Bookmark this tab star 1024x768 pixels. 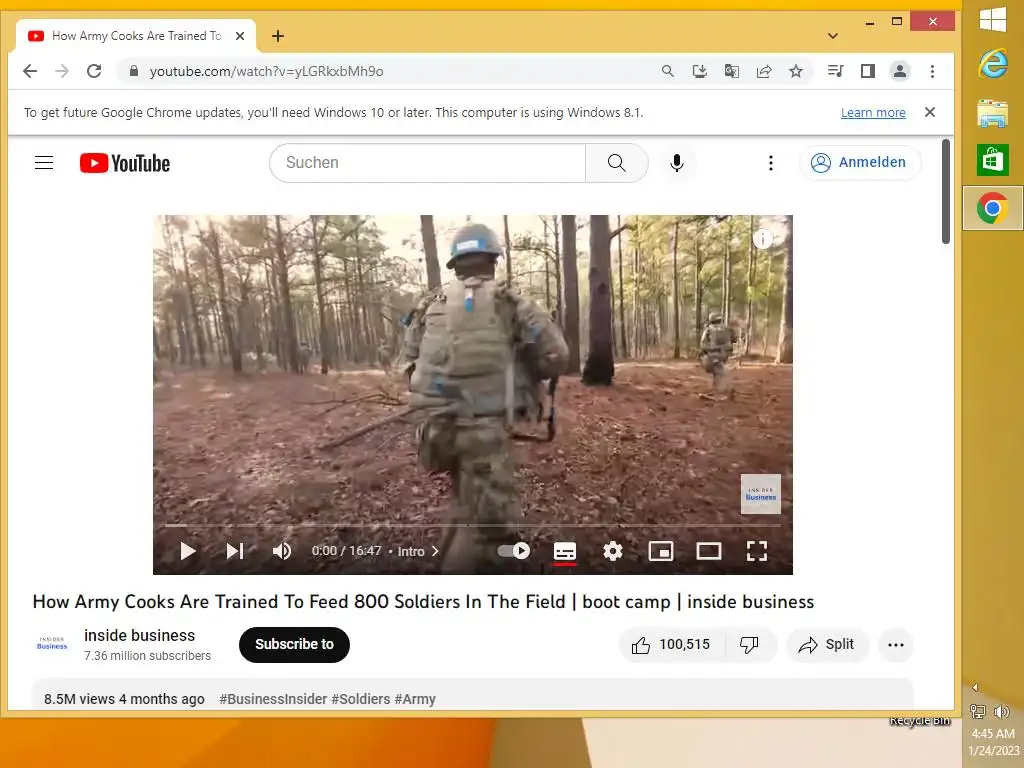795,71
